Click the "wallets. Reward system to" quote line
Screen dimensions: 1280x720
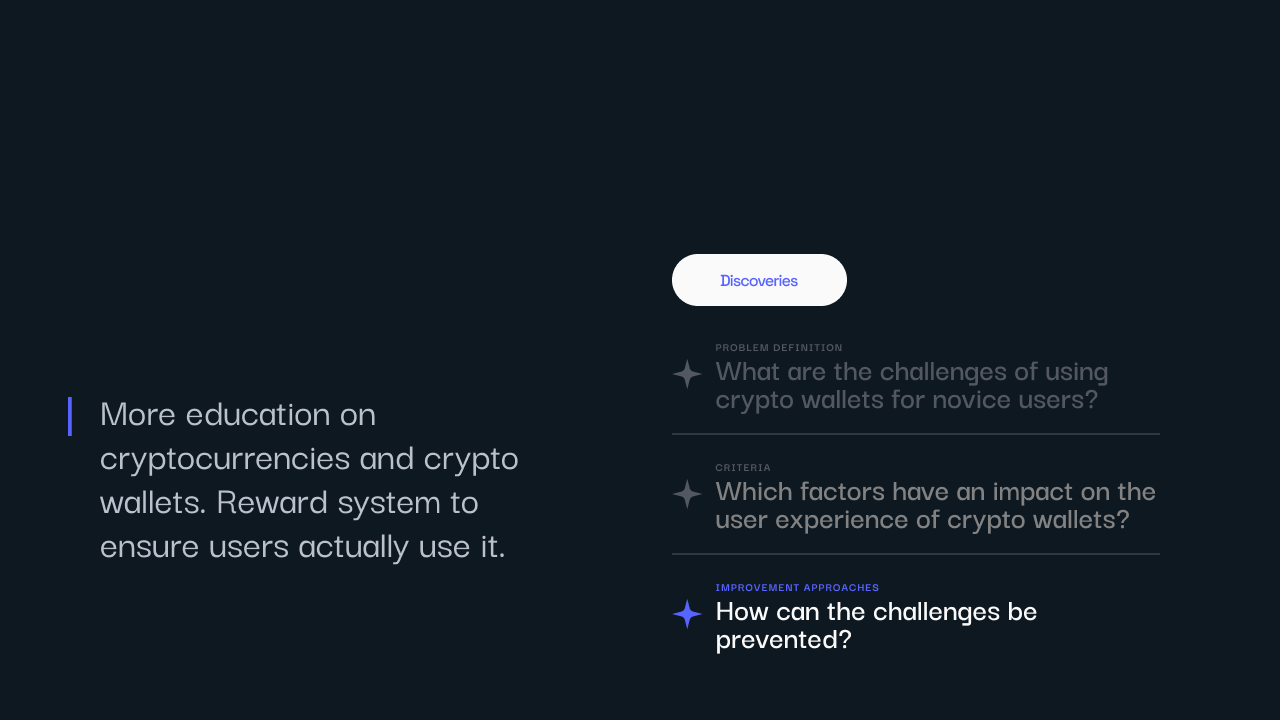click(289, 501)
